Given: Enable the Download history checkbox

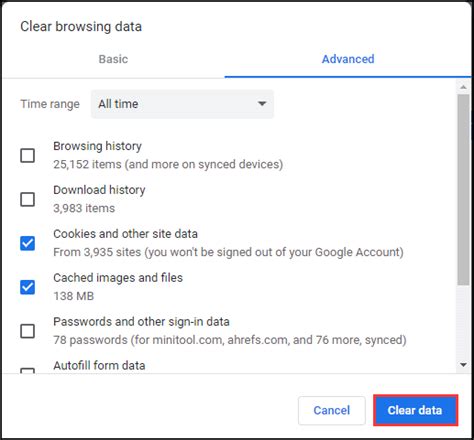Looking at the screenshot, I should 27,199.
